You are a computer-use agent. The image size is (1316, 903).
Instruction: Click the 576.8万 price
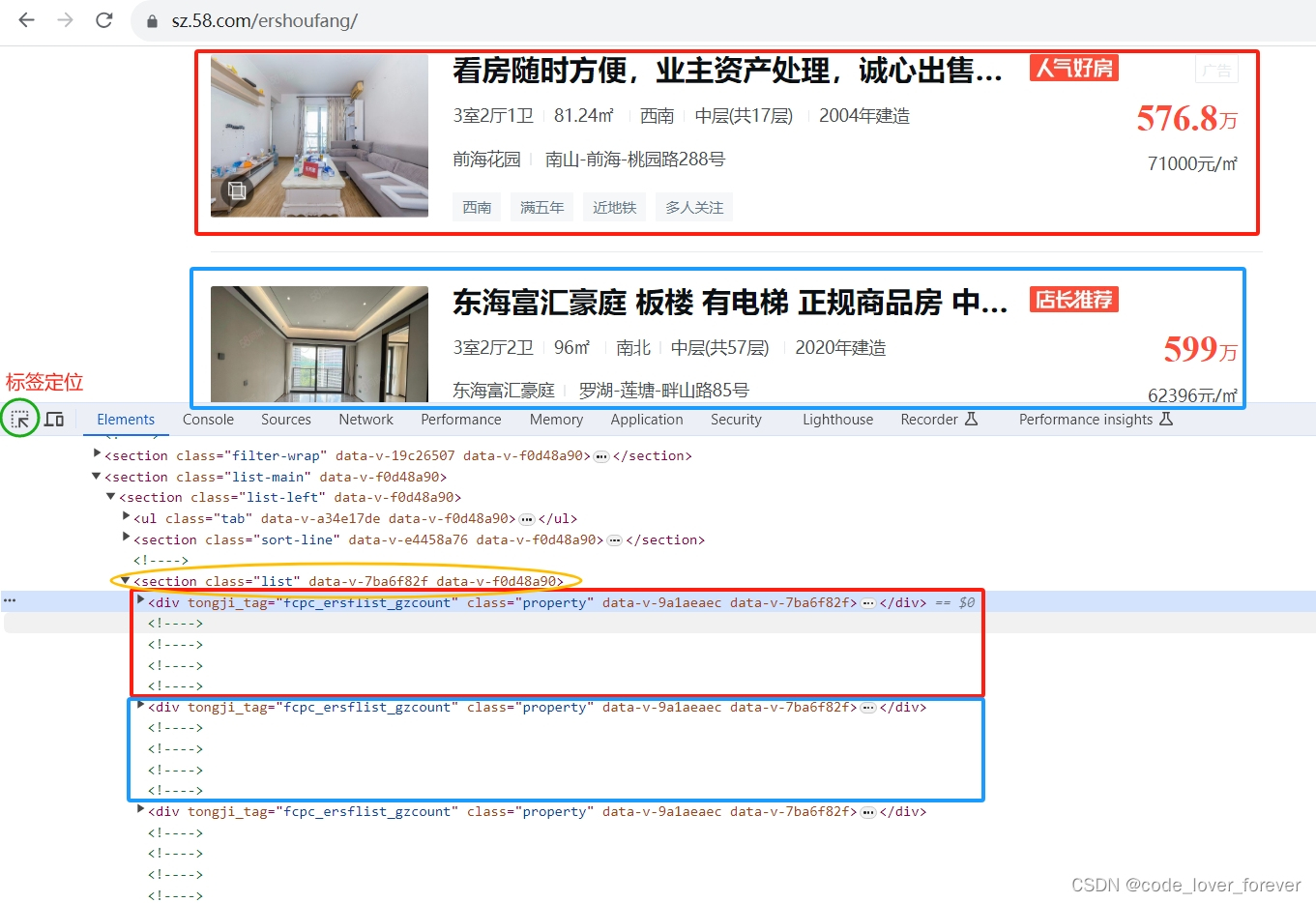(x=1186, y=119)
